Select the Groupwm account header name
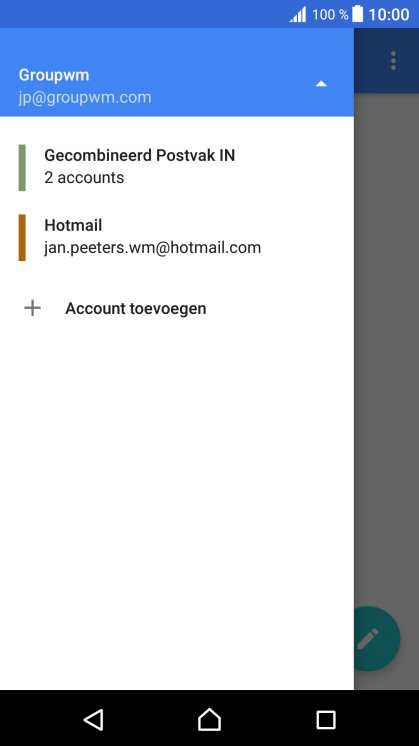The width and height of the screenshot is (419, 746). point(54,75)
